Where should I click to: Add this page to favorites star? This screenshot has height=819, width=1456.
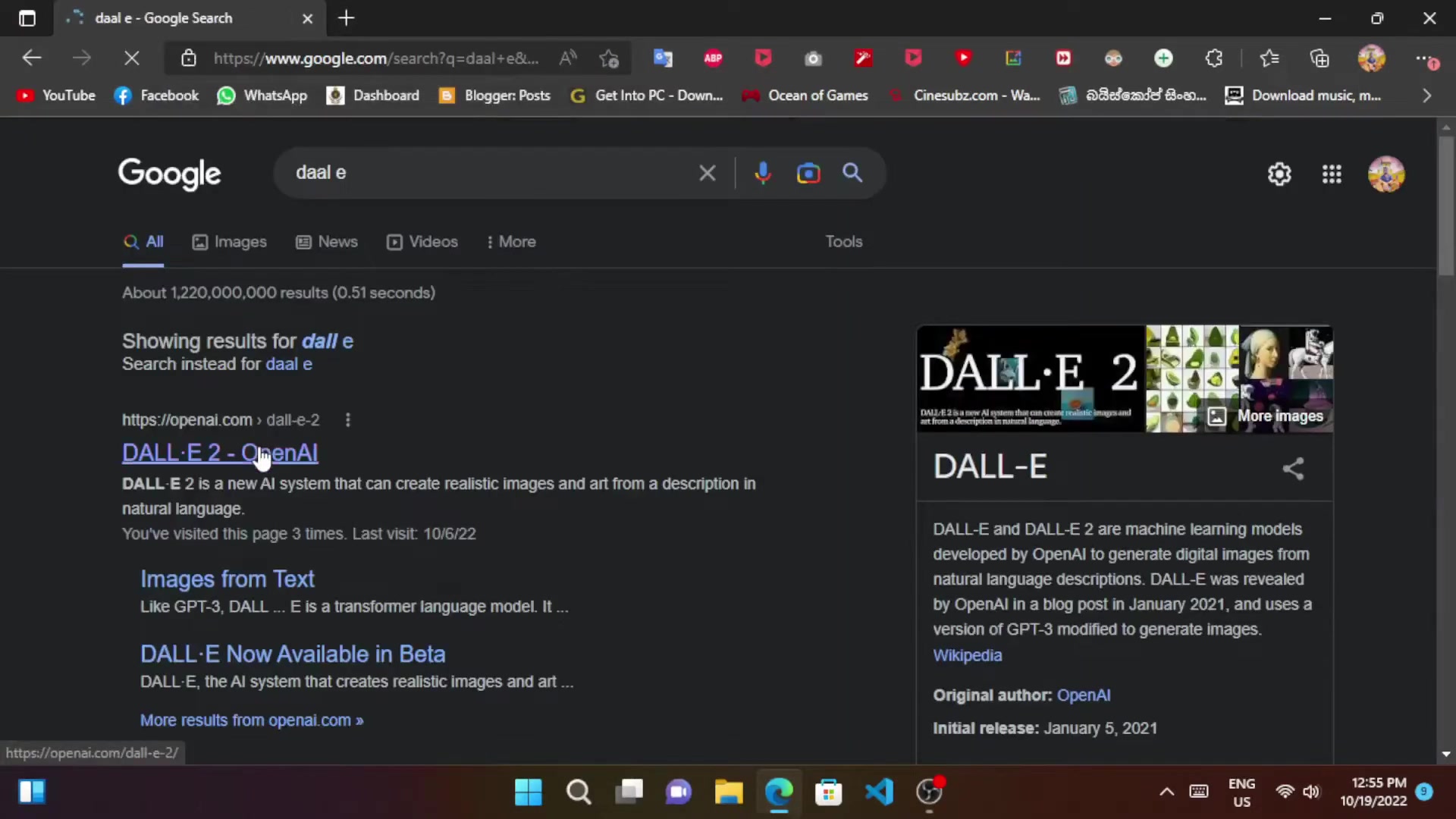tap(609, 58)
